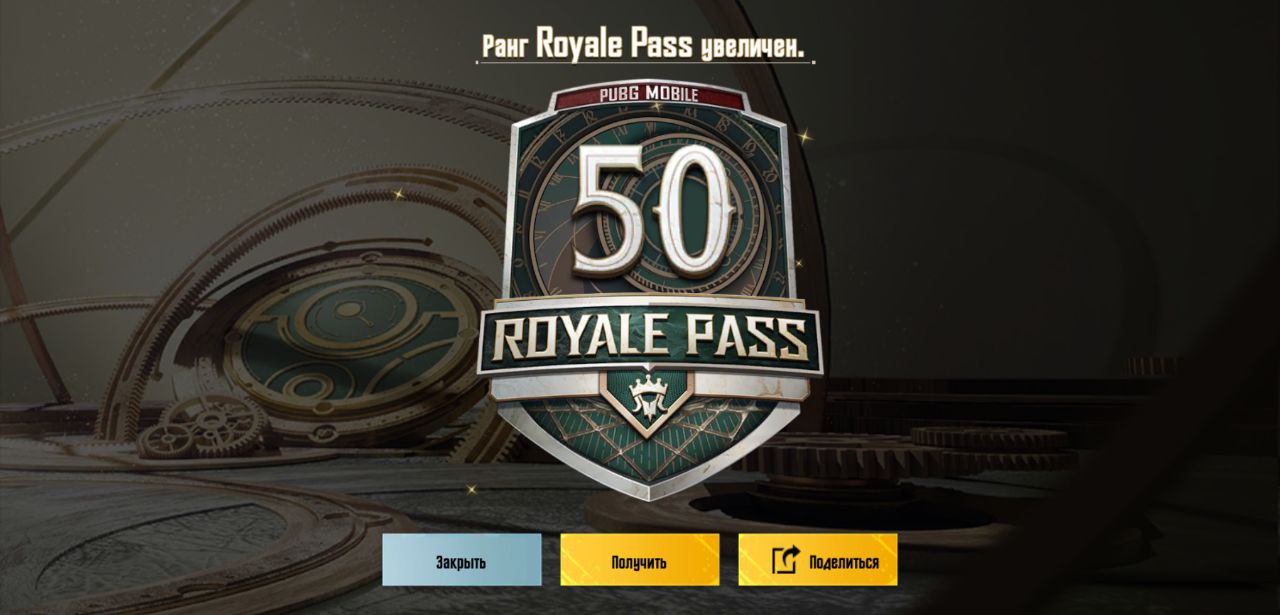The width and height of the screenshot is (1280, 615).
Task: Click the underline beneath the heading text
Action: 644,63
